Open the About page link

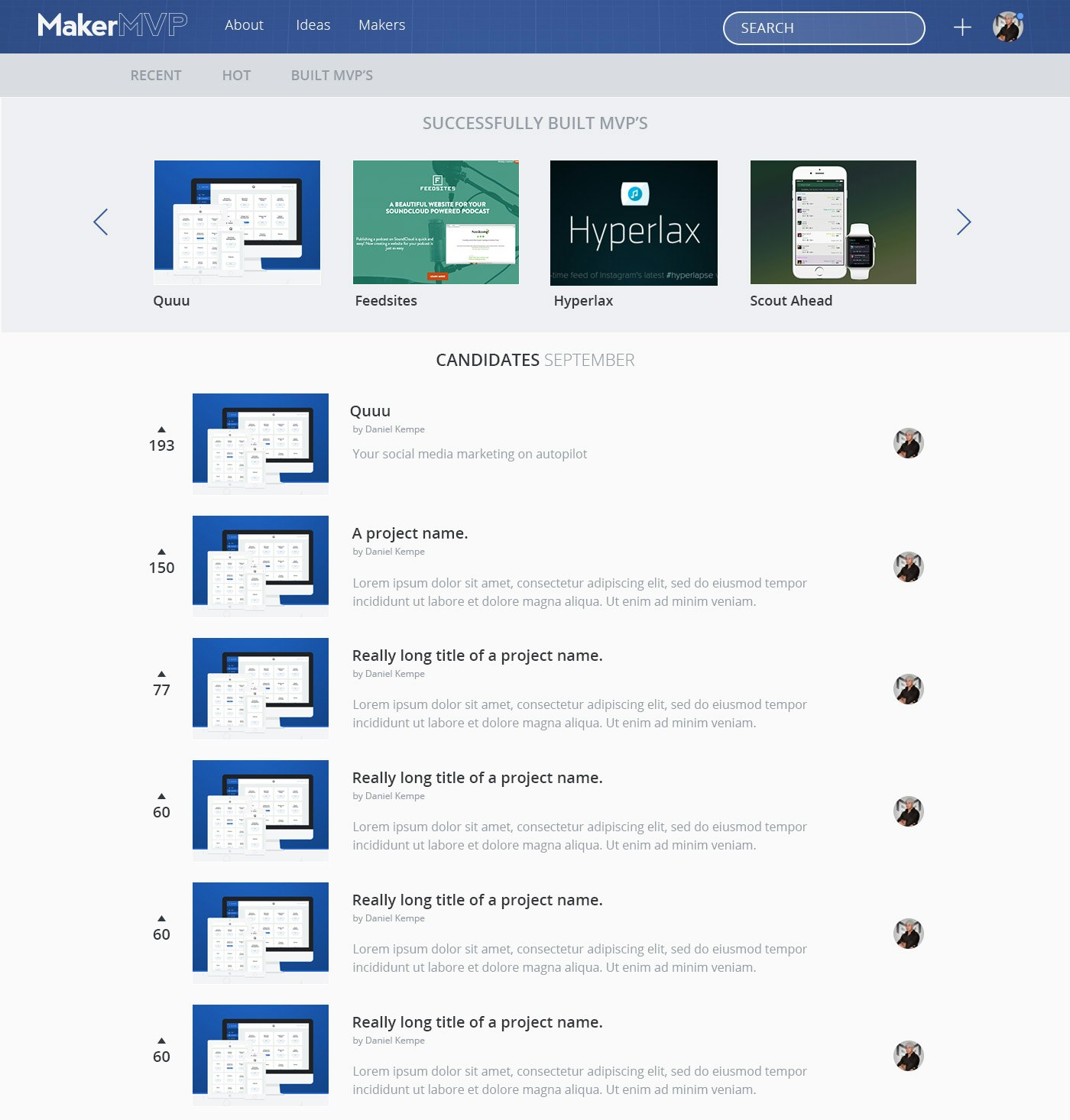pyautogui.click(x=244, y=25)
